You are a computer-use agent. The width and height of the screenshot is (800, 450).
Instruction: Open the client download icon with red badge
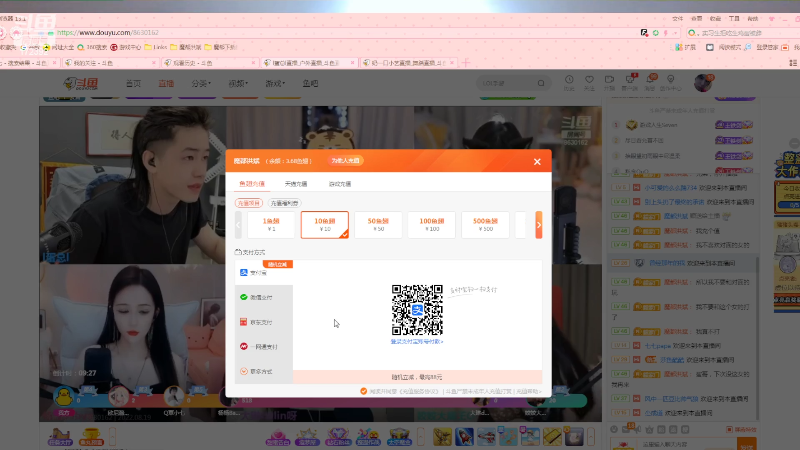[x=630, y=82]
